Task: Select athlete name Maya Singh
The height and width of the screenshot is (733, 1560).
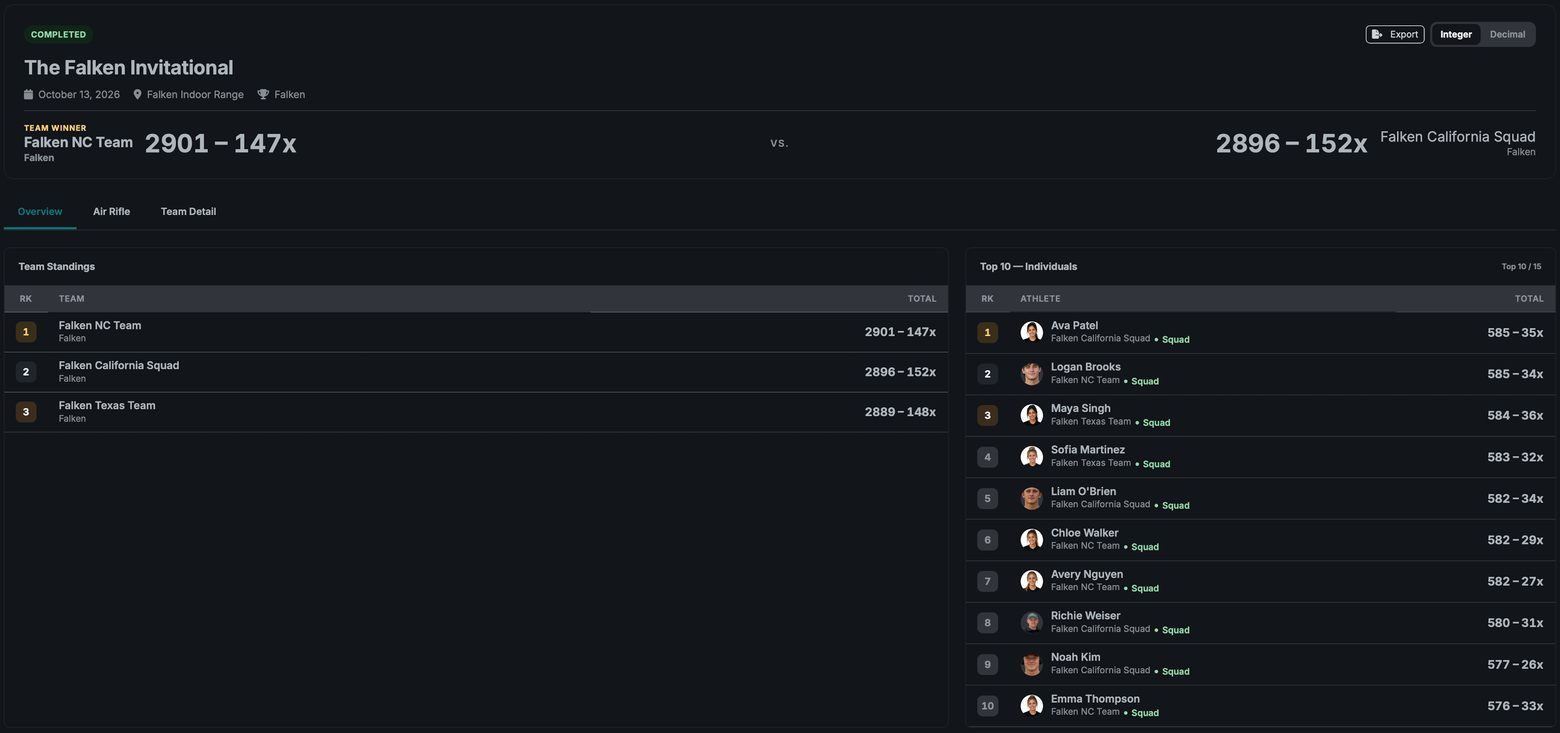Action: [1081, 408]
